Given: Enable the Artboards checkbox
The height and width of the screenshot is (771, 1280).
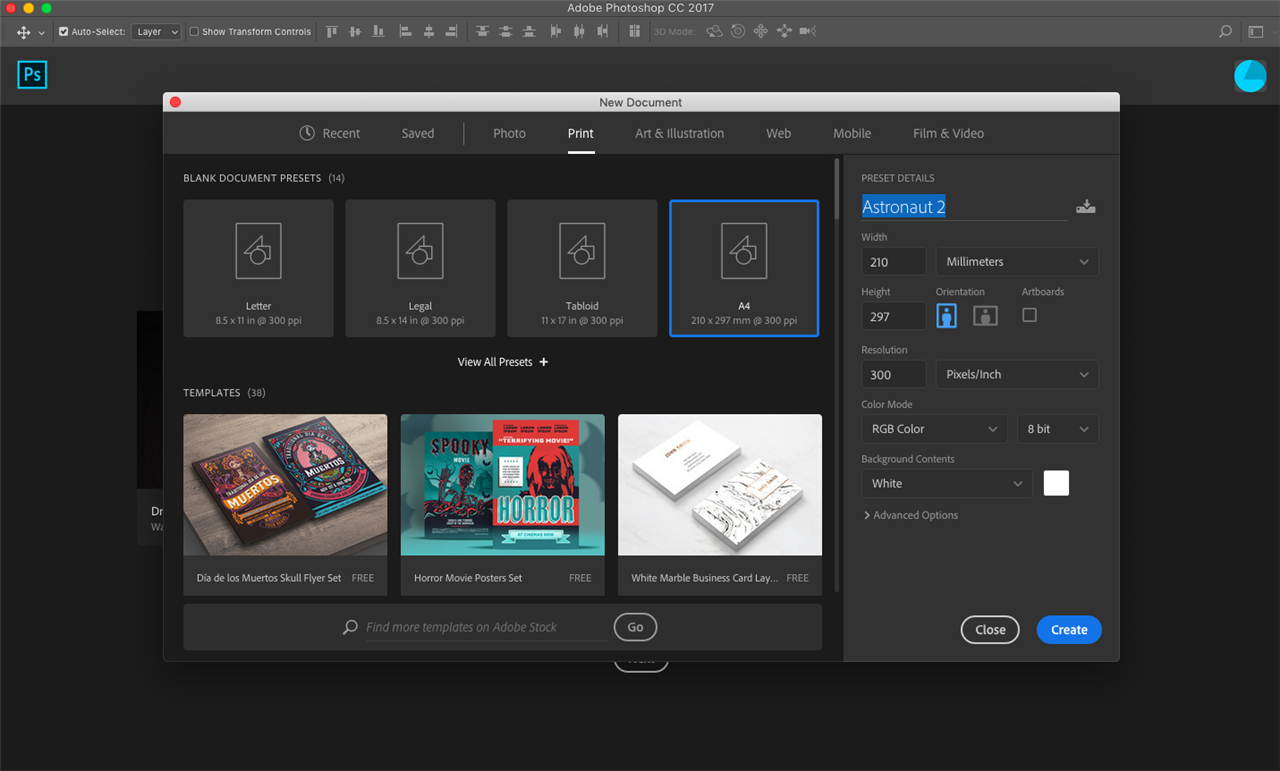Looking at the screenshot, I should click(x=1029, y=315).
